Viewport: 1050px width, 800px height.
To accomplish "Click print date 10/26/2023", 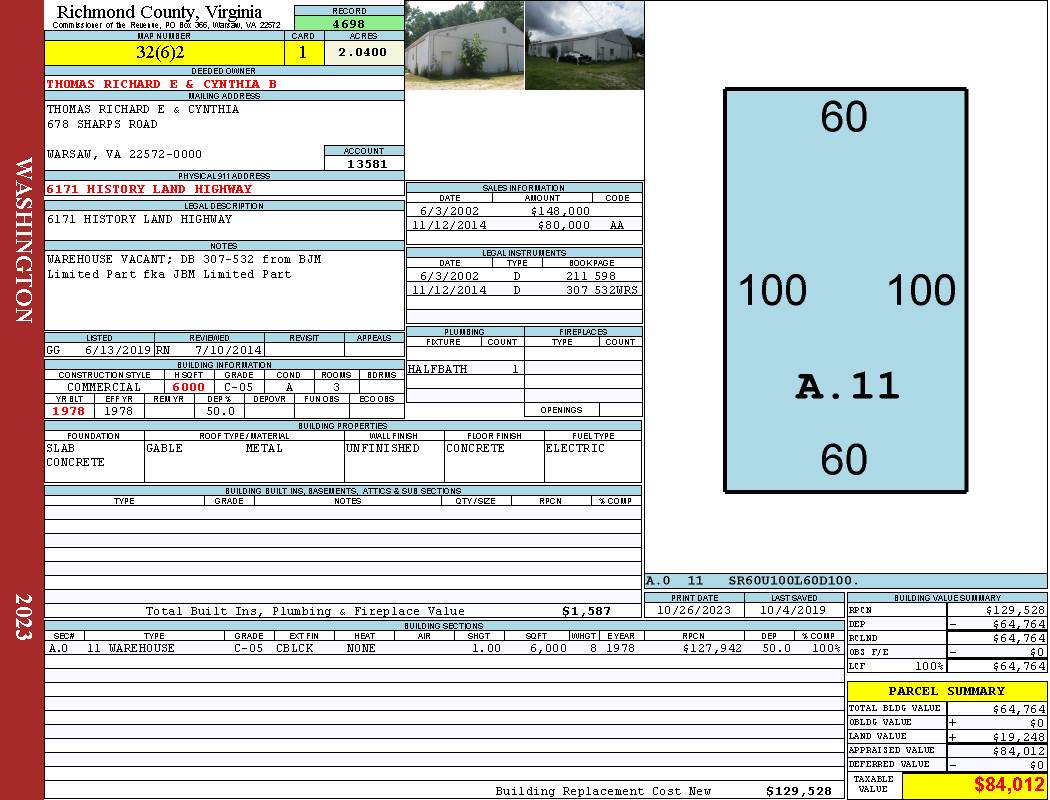I will click(694, 610).
